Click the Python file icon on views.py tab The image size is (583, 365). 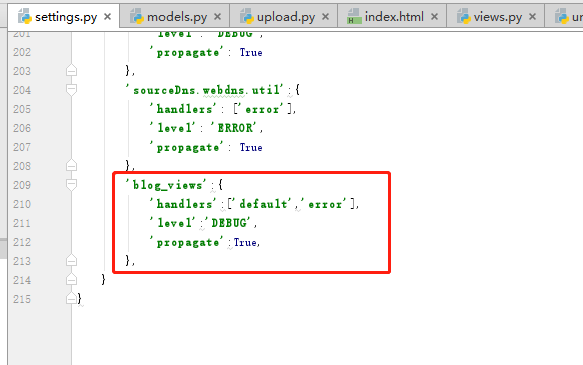(464, 17)
